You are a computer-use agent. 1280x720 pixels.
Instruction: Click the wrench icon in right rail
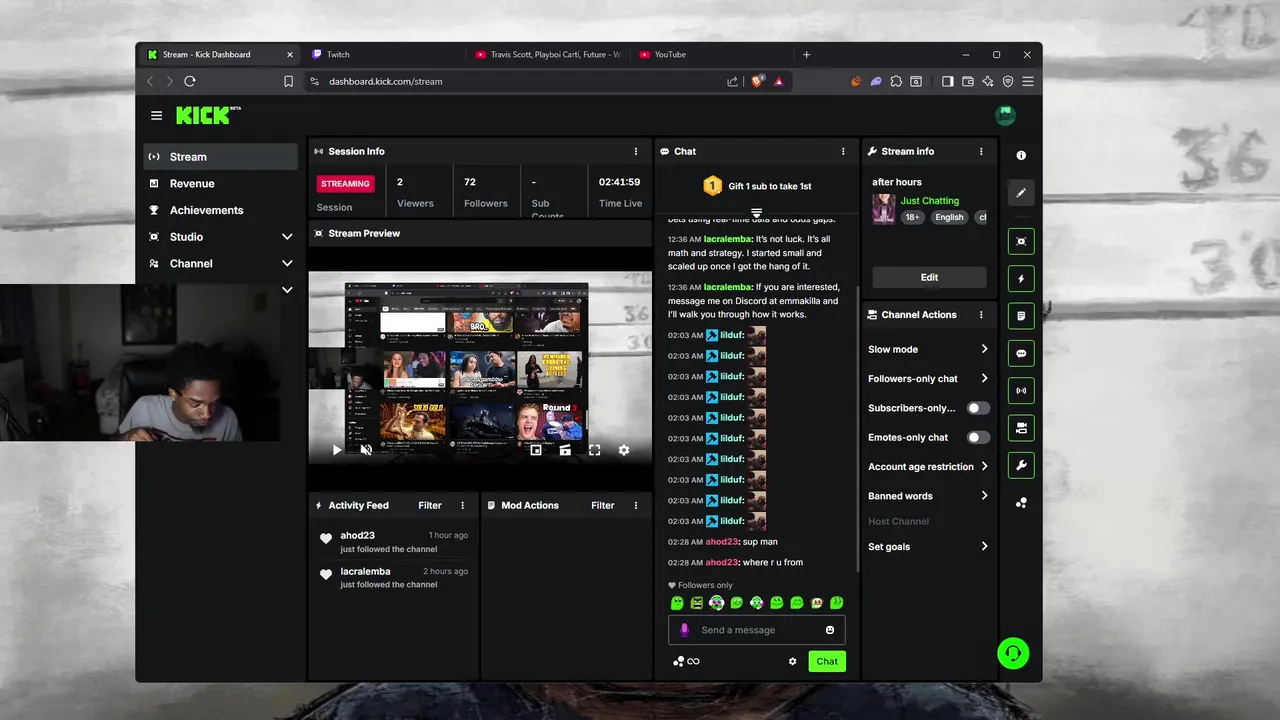click(x=1021, y=465)
